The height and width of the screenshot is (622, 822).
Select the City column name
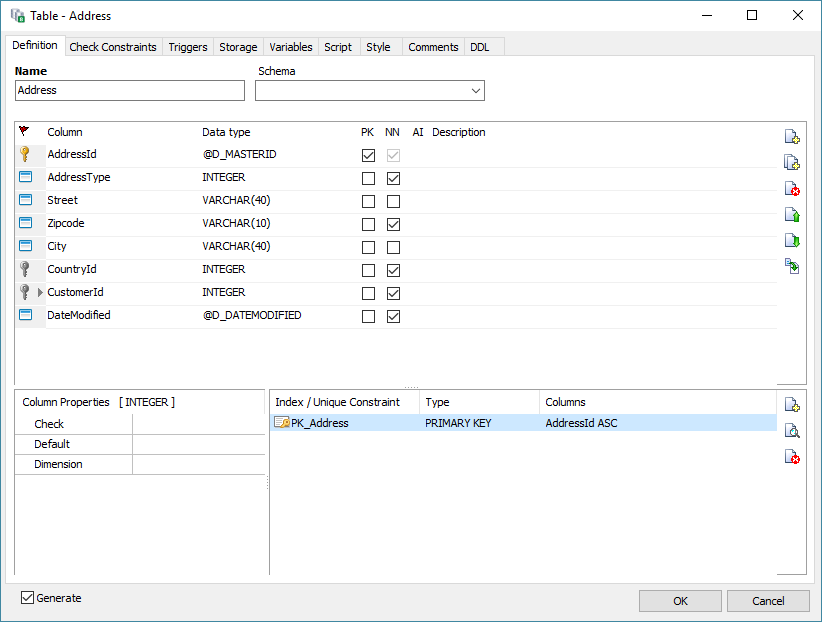click(57, 246)
